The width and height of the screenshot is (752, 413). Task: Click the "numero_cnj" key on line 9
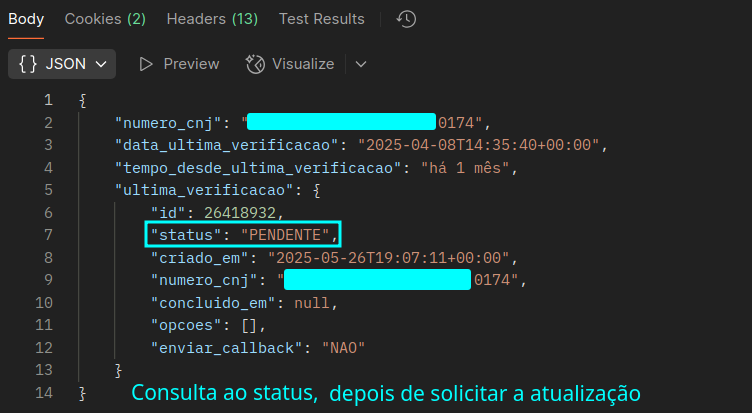point(204,280)
